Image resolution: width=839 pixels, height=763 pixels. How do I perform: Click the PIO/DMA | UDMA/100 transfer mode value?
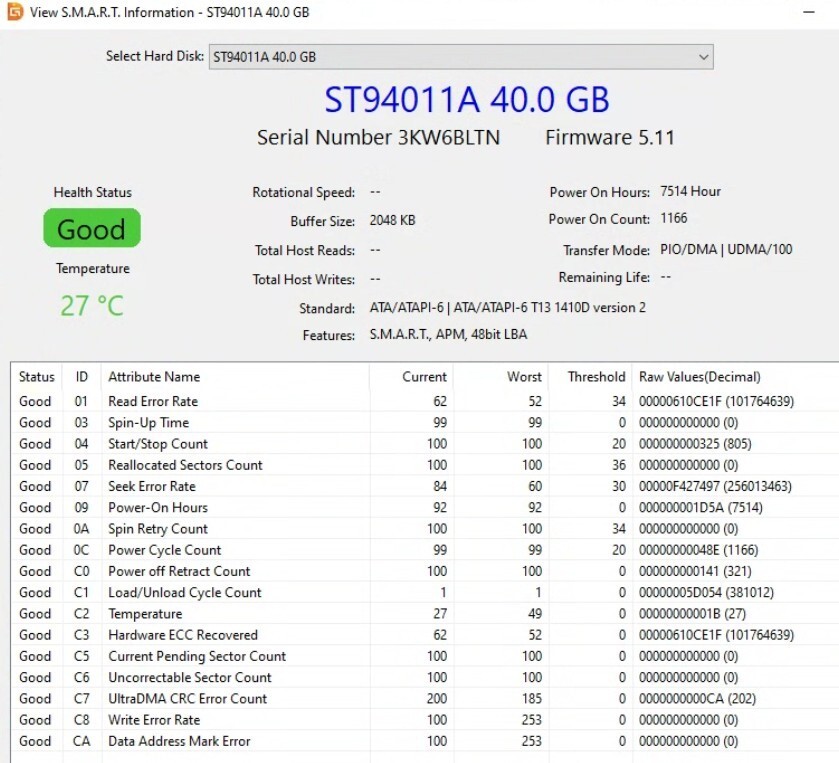tap(726, 249)
